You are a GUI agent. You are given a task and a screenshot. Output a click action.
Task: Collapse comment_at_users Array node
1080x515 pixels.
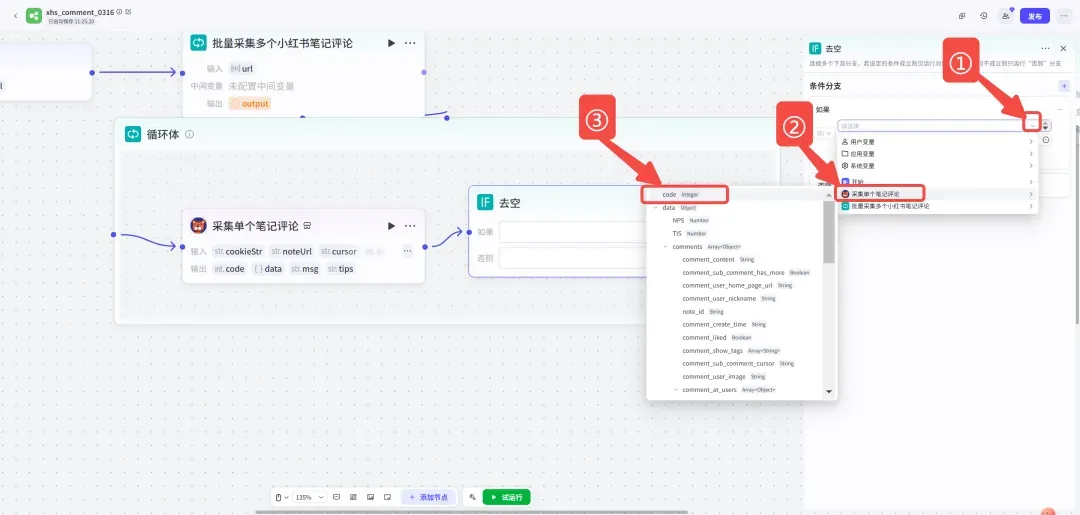[x=675, y=390]
